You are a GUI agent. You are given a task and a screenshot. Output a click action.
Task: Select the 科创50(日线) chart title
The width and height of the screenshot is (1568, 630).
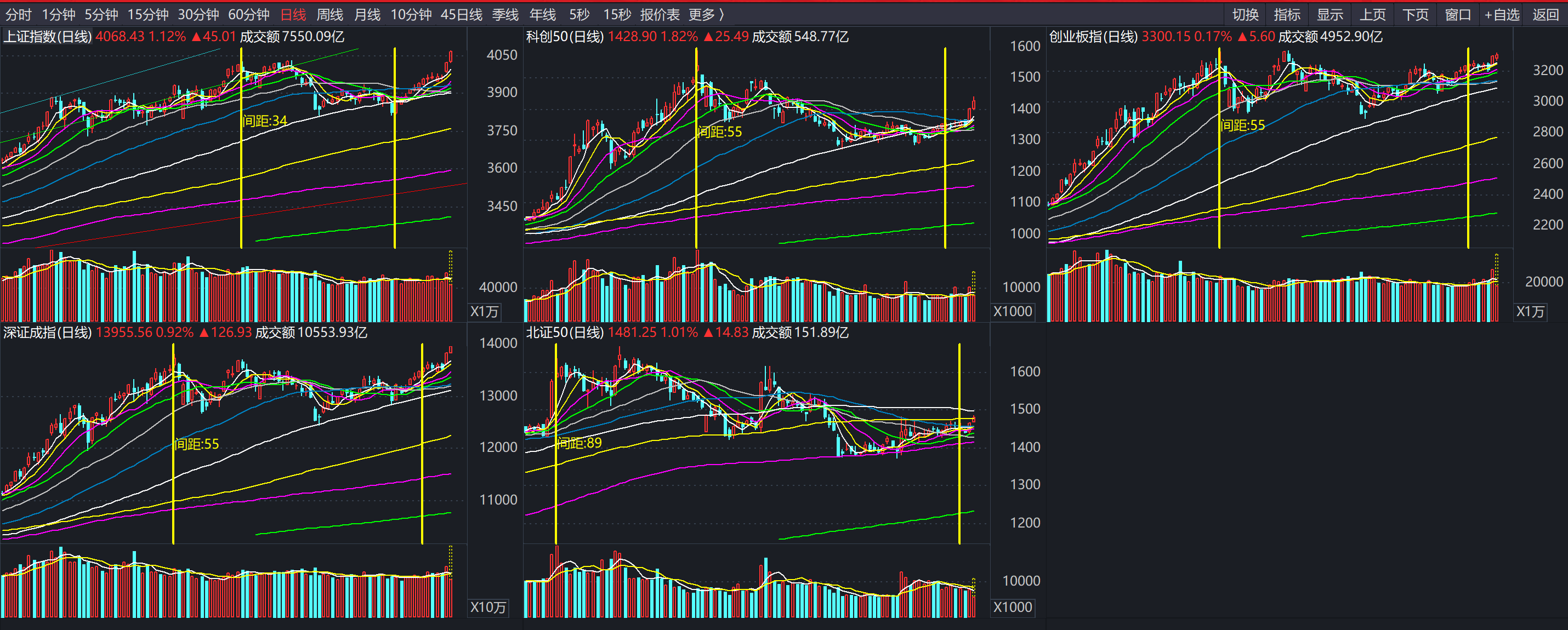(x=564, y=37)
